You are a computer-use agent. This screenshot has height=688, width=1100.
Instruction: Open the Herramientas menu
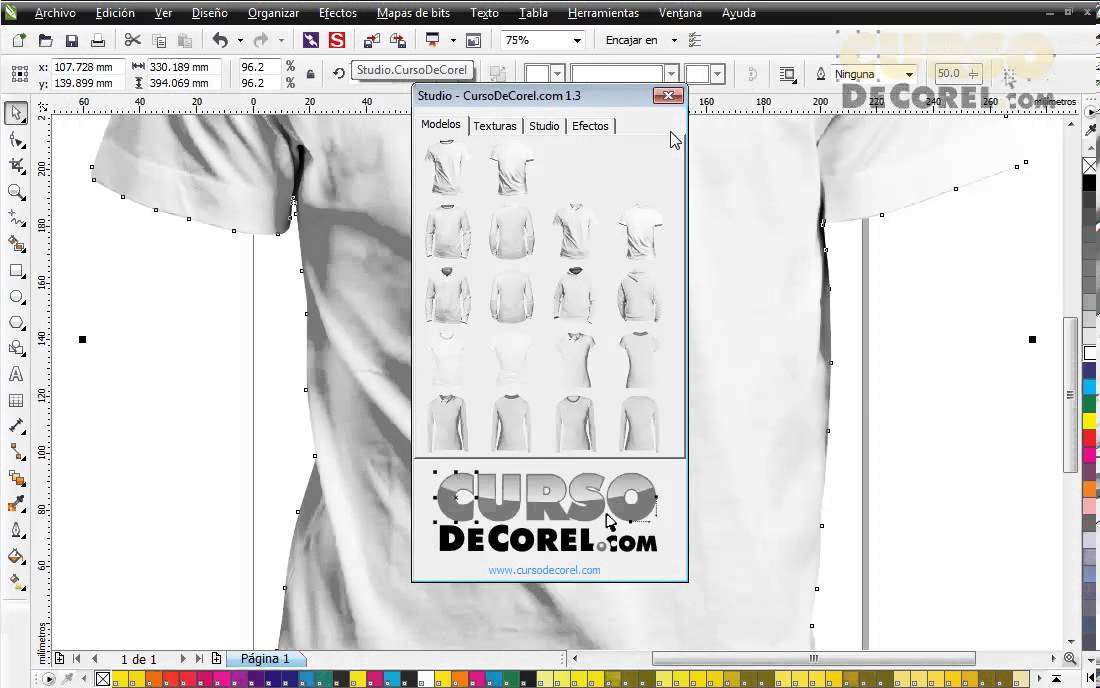603,13
